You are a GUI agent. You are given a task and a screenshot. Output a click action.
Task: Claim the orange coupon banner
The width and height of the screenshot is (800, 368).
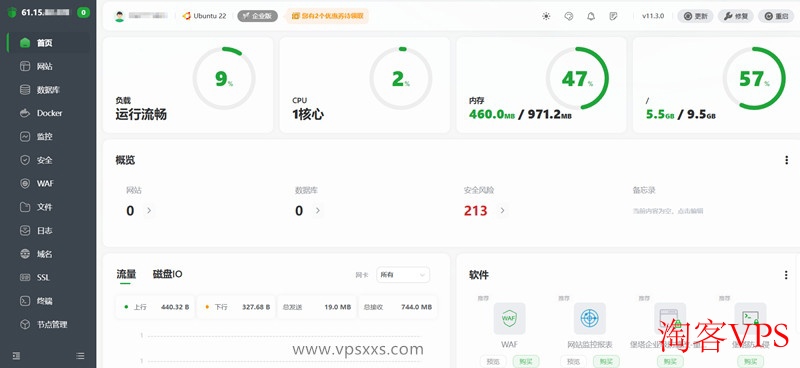pyautogui.click(x=327, y=16)
